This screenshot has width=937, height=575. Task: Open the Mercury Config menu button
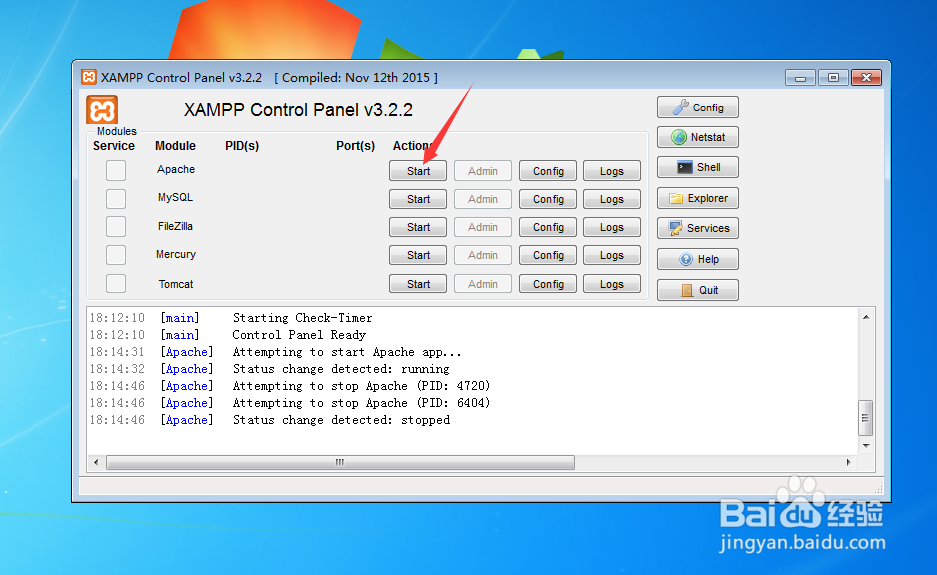(548, 255)
